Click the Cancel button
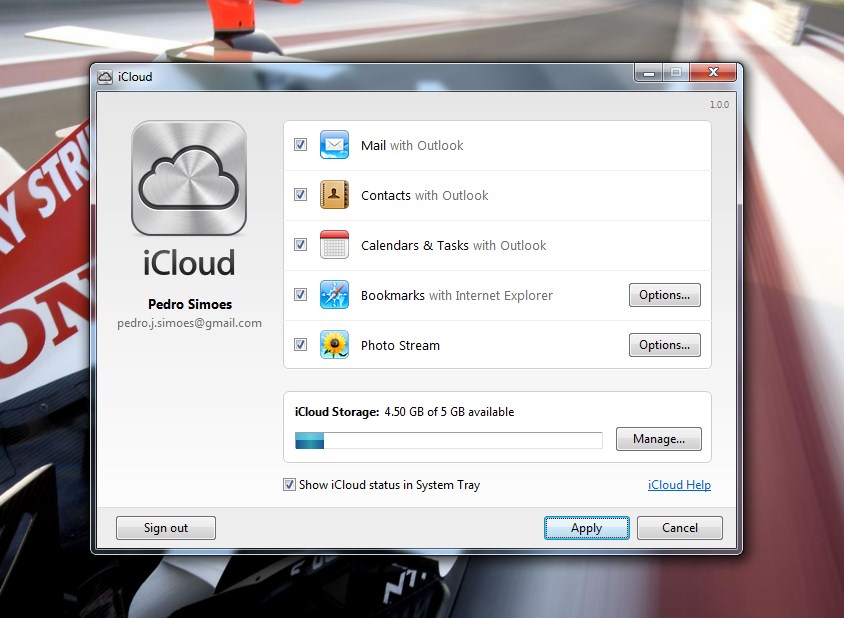This screenshot has height=618, width=844. 680,528
